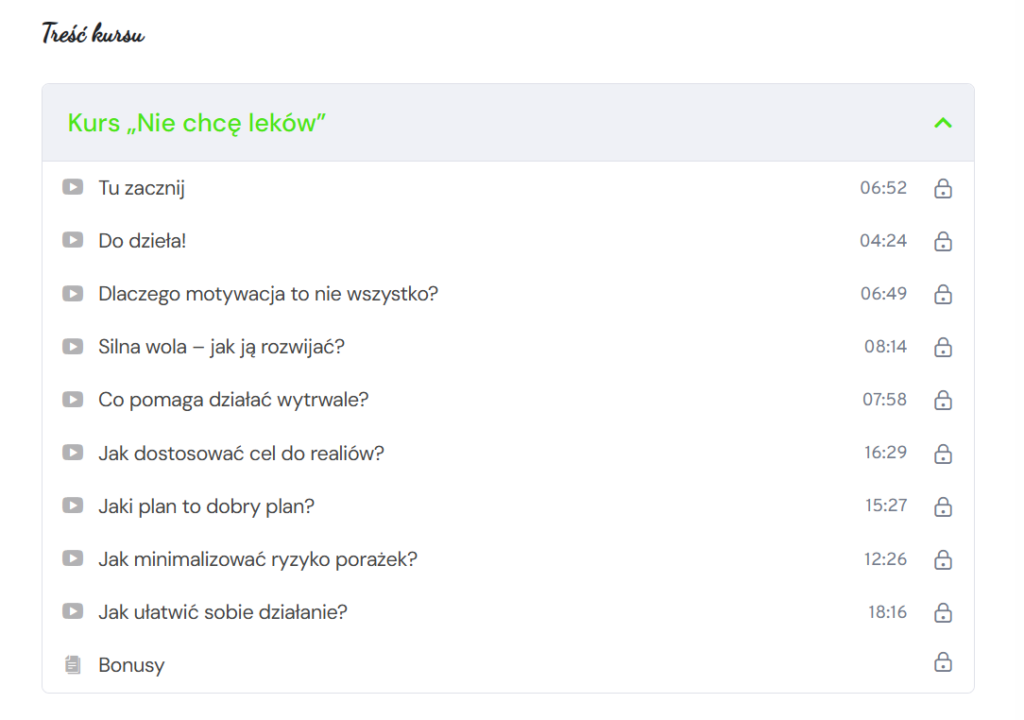Click video icon next to "Do dzieła!"
Image resolution: width=1024 pixels, height=720 pixels.
click(72, 240)
